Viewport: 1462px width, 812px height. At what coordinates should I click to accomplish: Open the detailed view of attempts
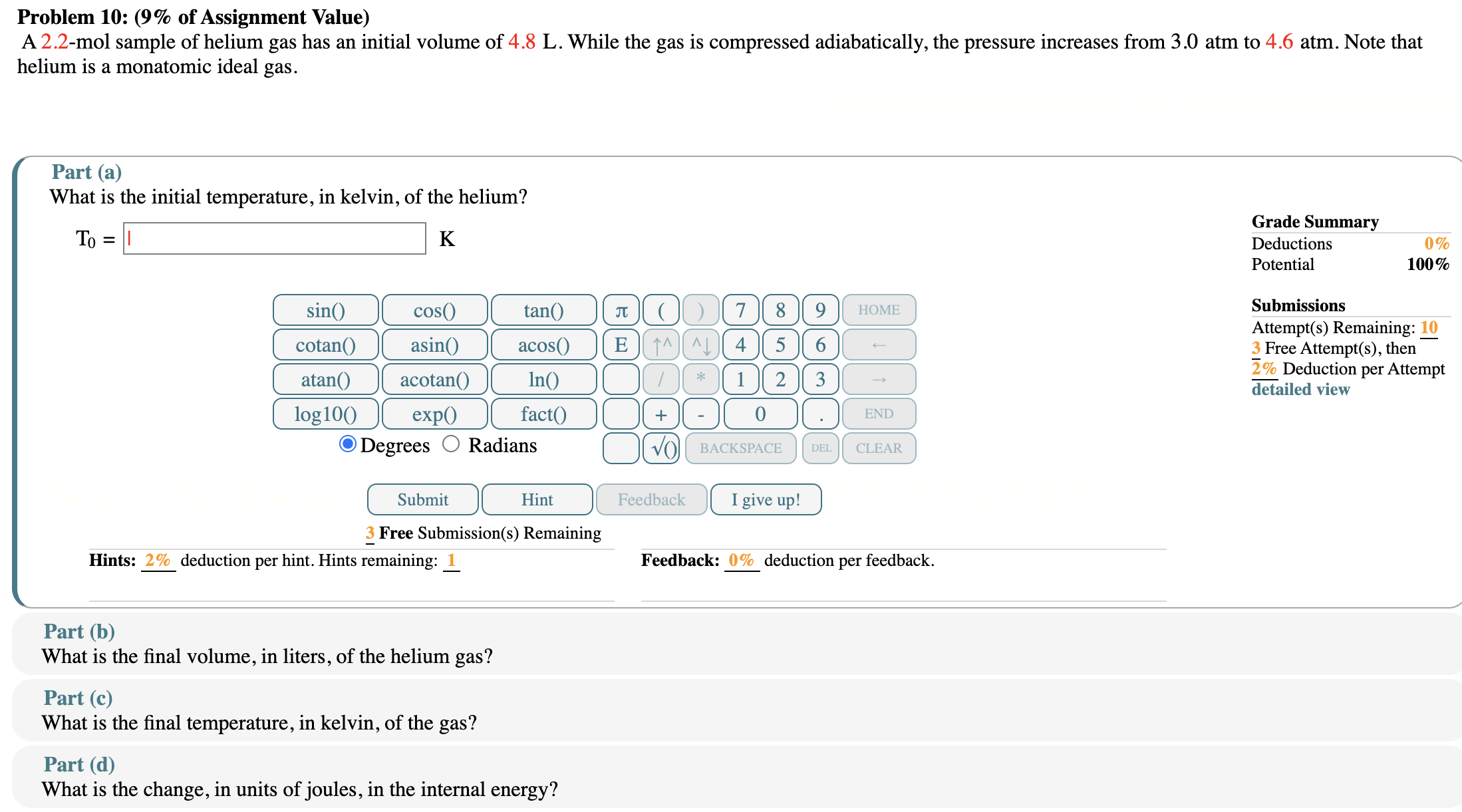coord(1300,390)
